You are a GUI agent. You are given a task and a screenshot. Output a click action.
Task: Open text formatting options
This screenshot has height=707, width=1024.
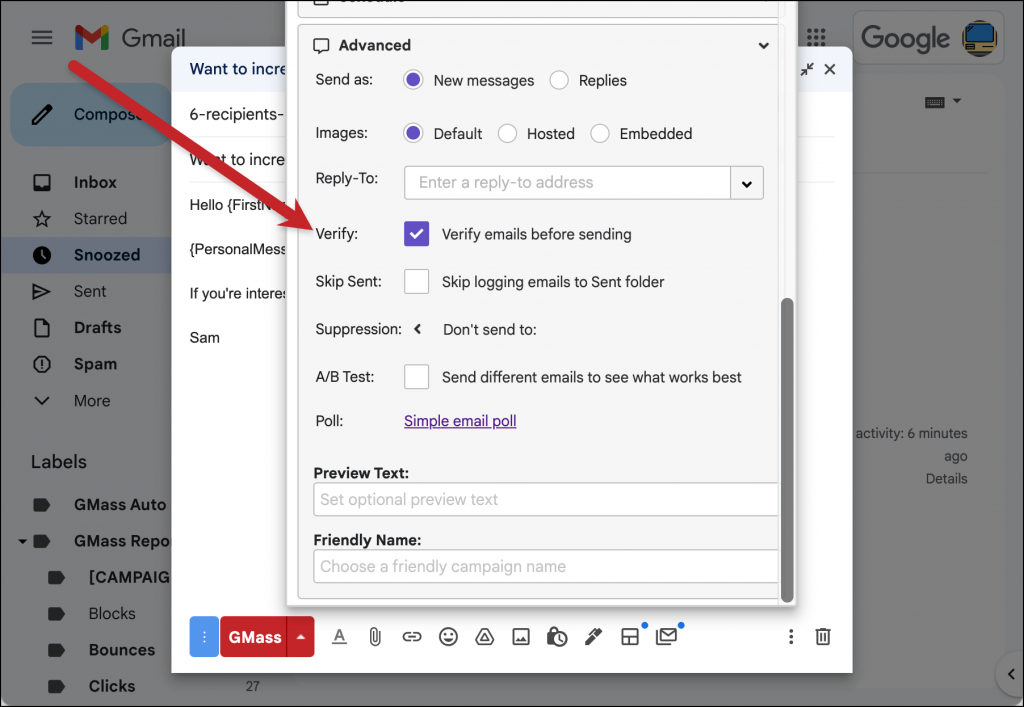coord(339,636)
